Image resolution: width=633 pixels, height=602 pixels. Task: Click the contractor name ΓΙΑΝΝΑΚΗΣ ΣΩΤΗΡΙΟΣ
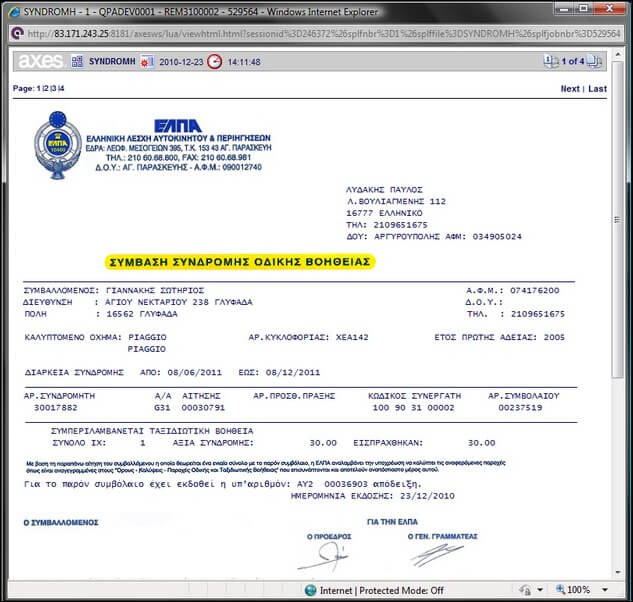155,290
